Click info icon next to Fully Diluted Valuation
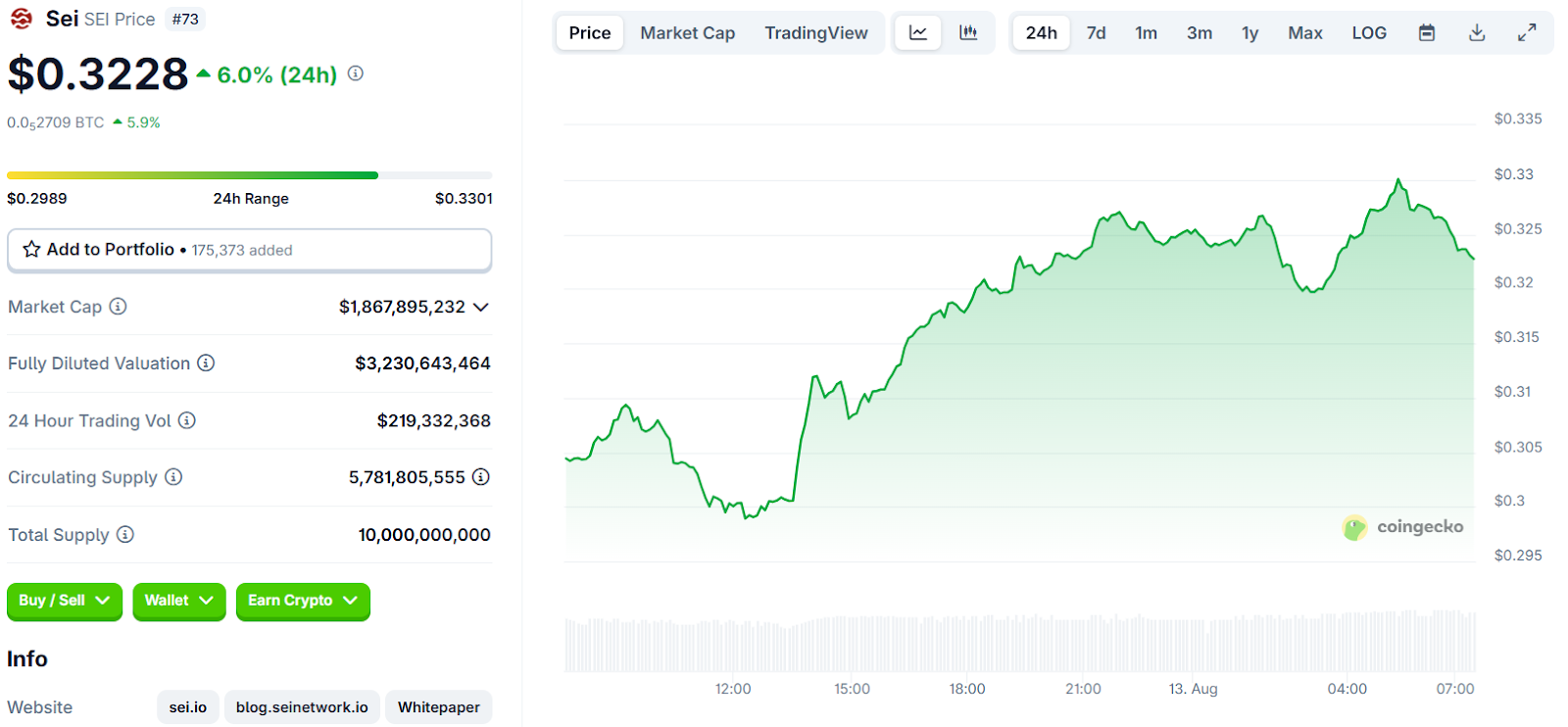Viewport: 1568px width, 727px height. 206,363
